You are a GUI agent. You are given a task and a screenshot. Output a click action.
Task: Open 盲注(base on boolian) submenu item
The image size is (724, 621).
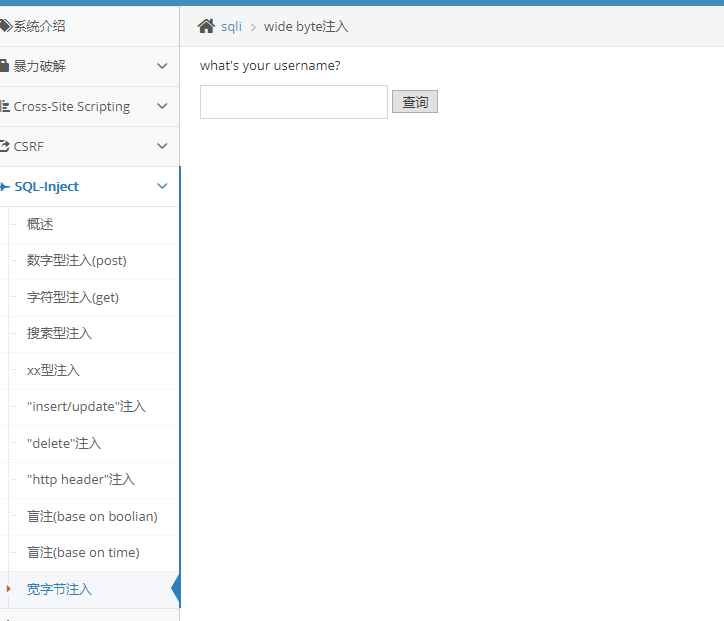point(92,516)
